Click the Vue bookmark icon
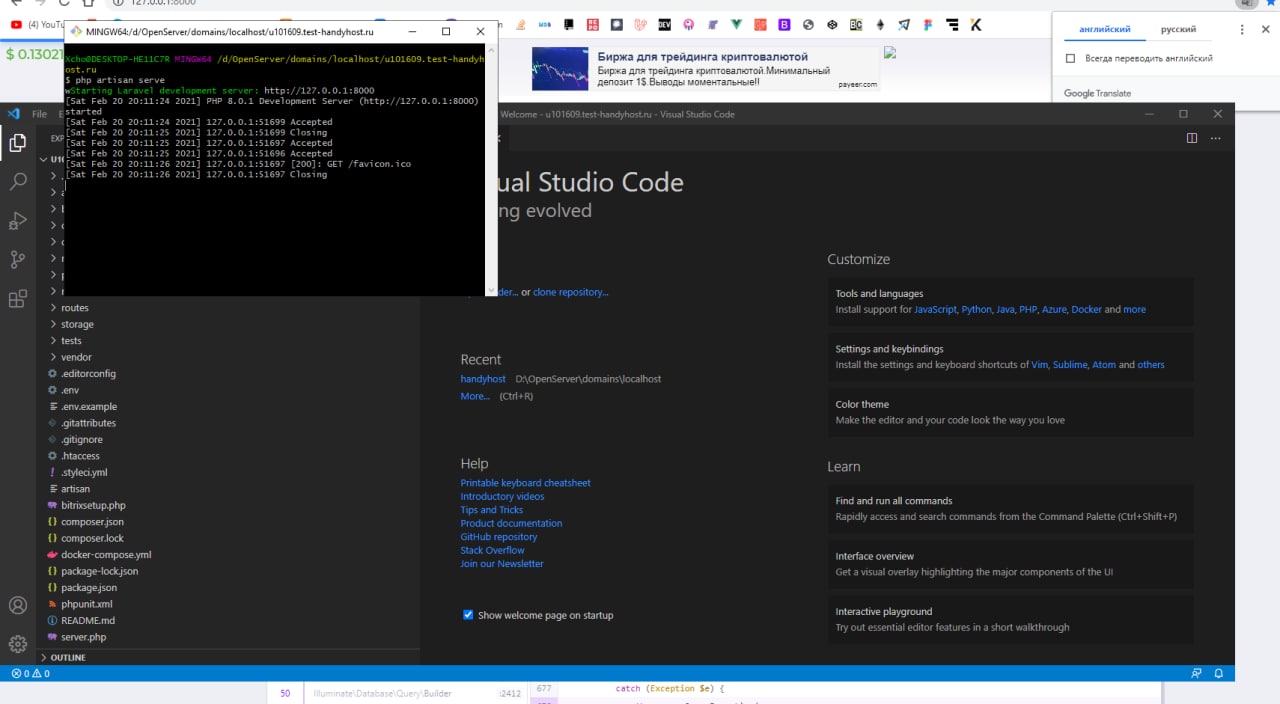This screenshot has height=704, width=1280. (737, 24)
